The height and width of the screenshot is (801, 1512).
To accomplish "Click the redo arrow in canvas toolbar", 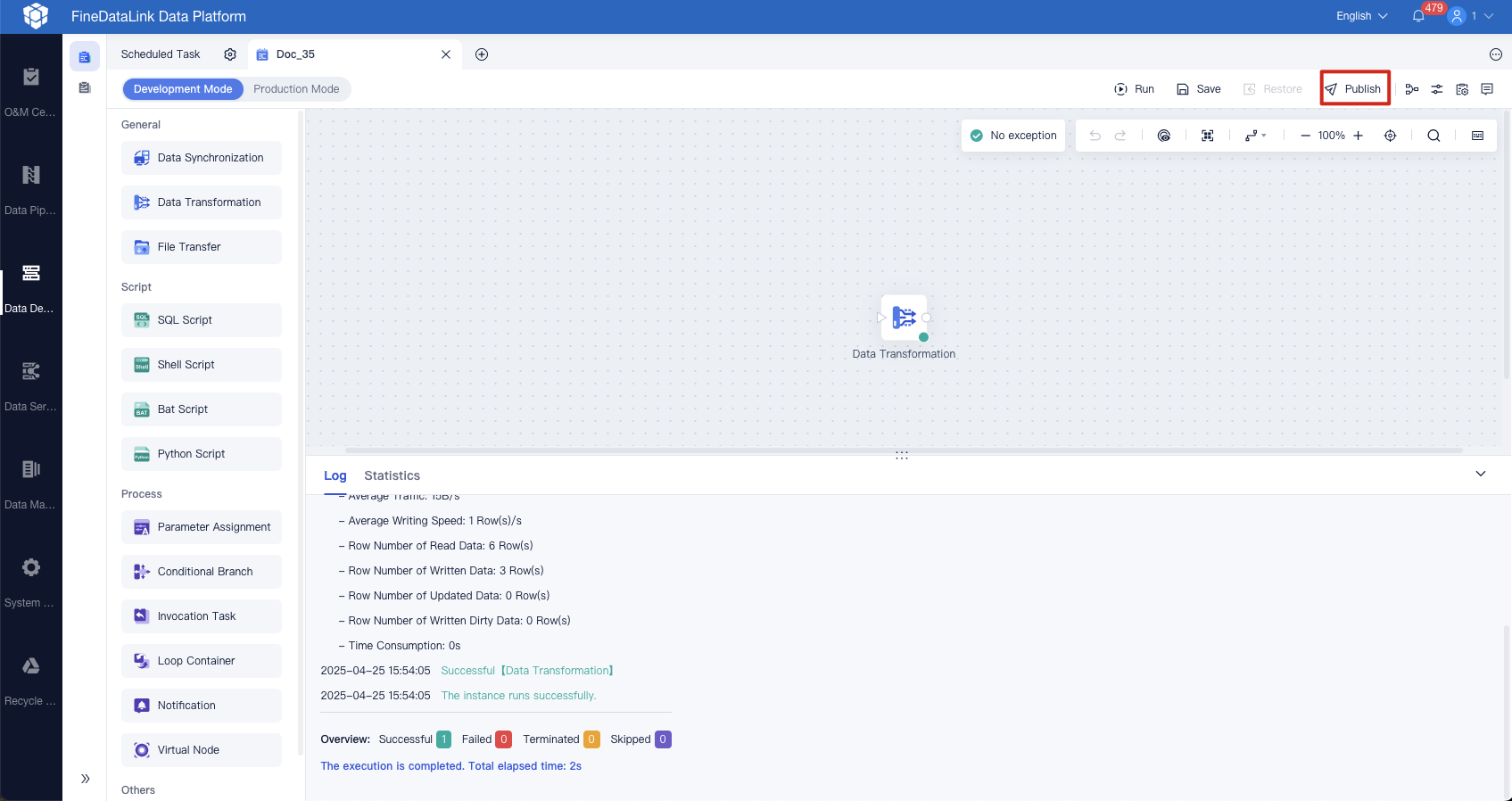I will [x=1120, y=136].
